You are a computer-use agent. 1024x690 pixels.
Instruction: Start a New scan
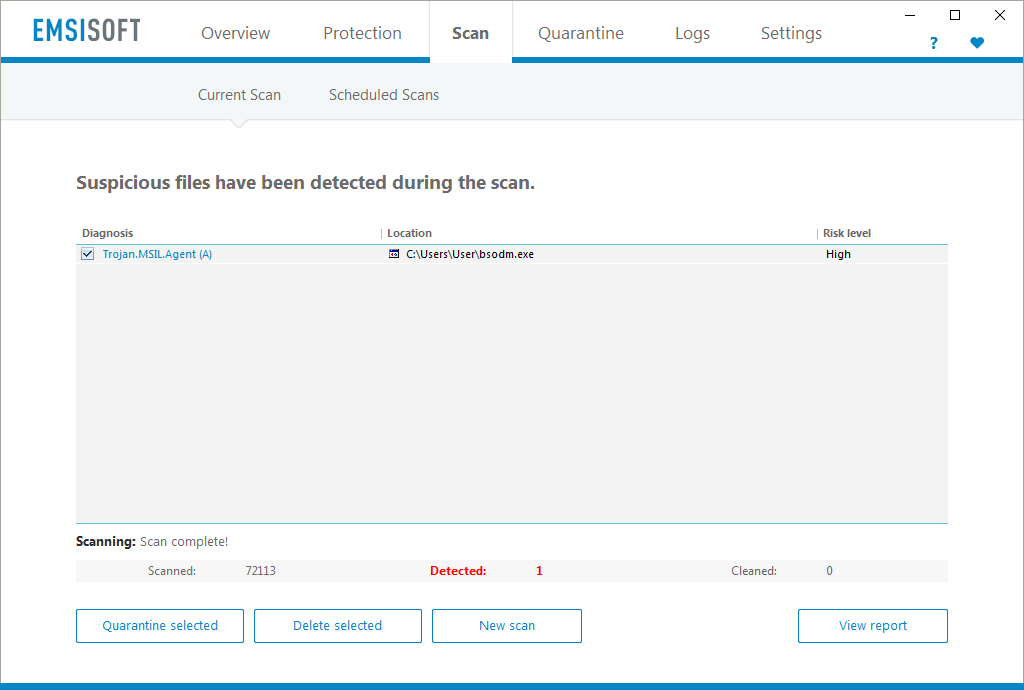click(x=506, y=626)
